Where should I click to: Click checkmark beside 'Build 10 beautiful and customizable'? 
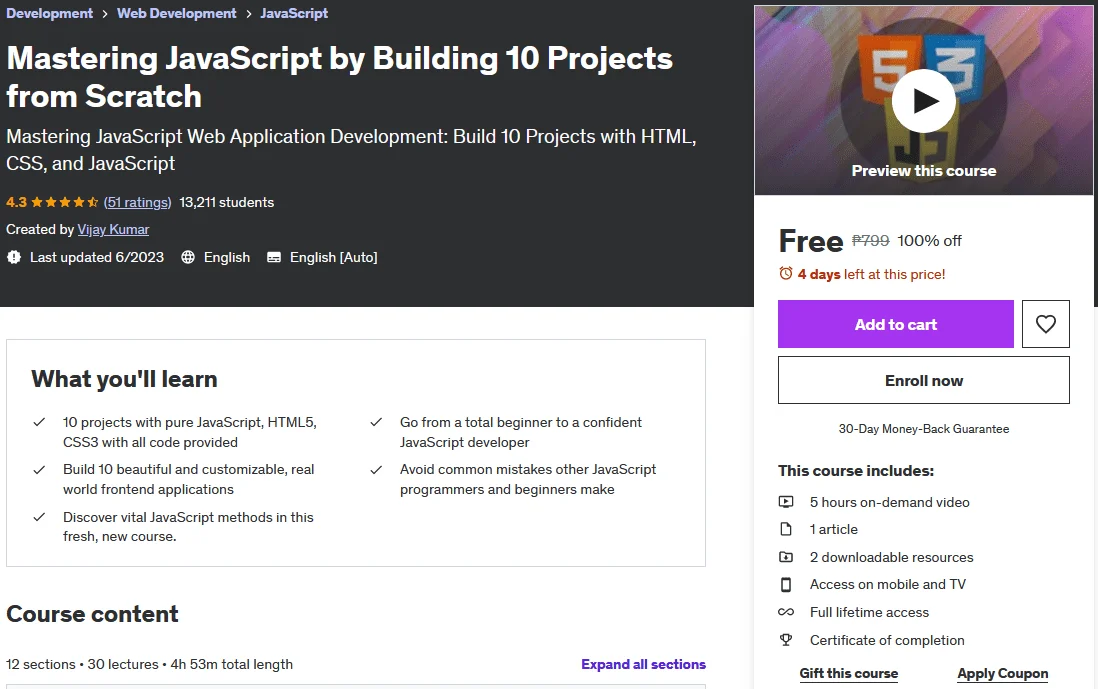point(39,470)
